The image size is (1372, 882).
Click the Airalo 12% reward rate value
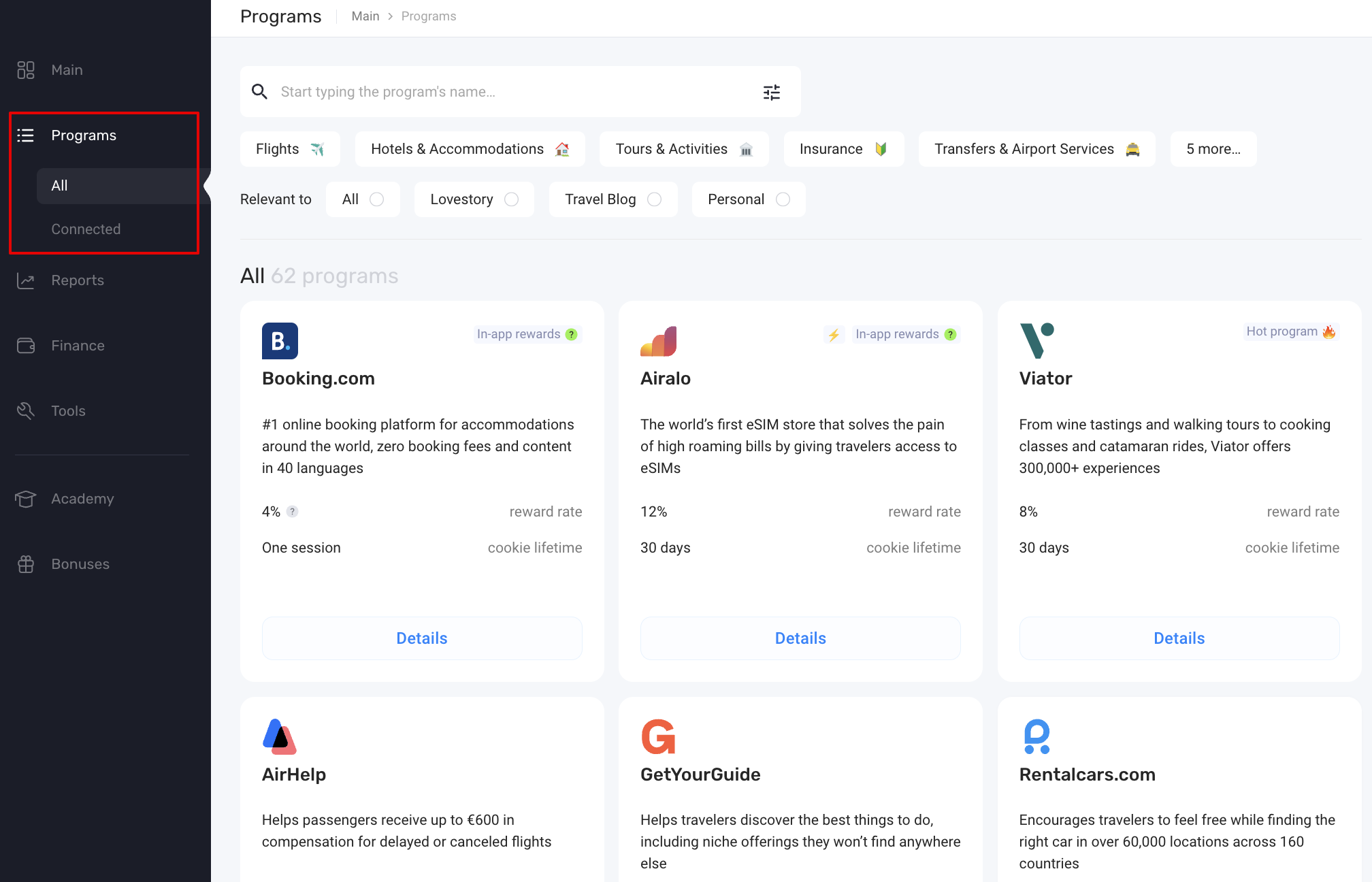click(x=654, y=512)
